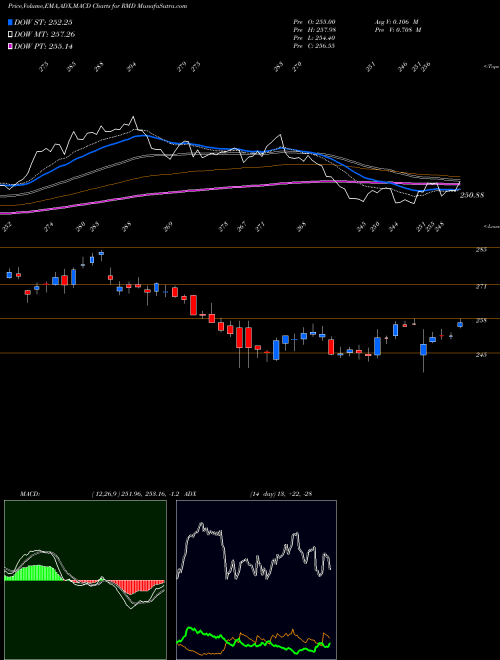Click the 'ADX' indicator heading
The image size is (500, 660).
(x=190, y=494)
